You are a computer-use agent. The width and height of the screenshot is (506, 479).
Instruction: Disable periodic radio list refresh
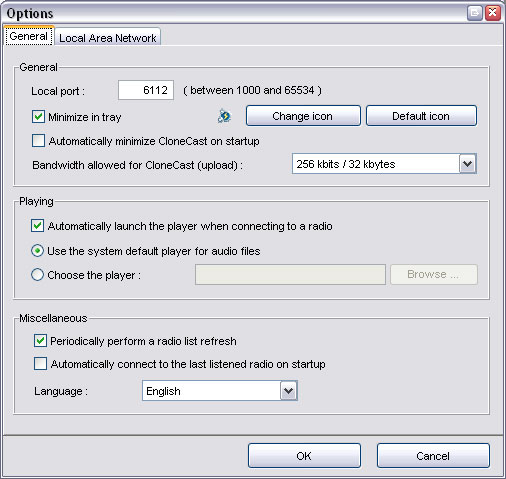click(x=40, y=341)
